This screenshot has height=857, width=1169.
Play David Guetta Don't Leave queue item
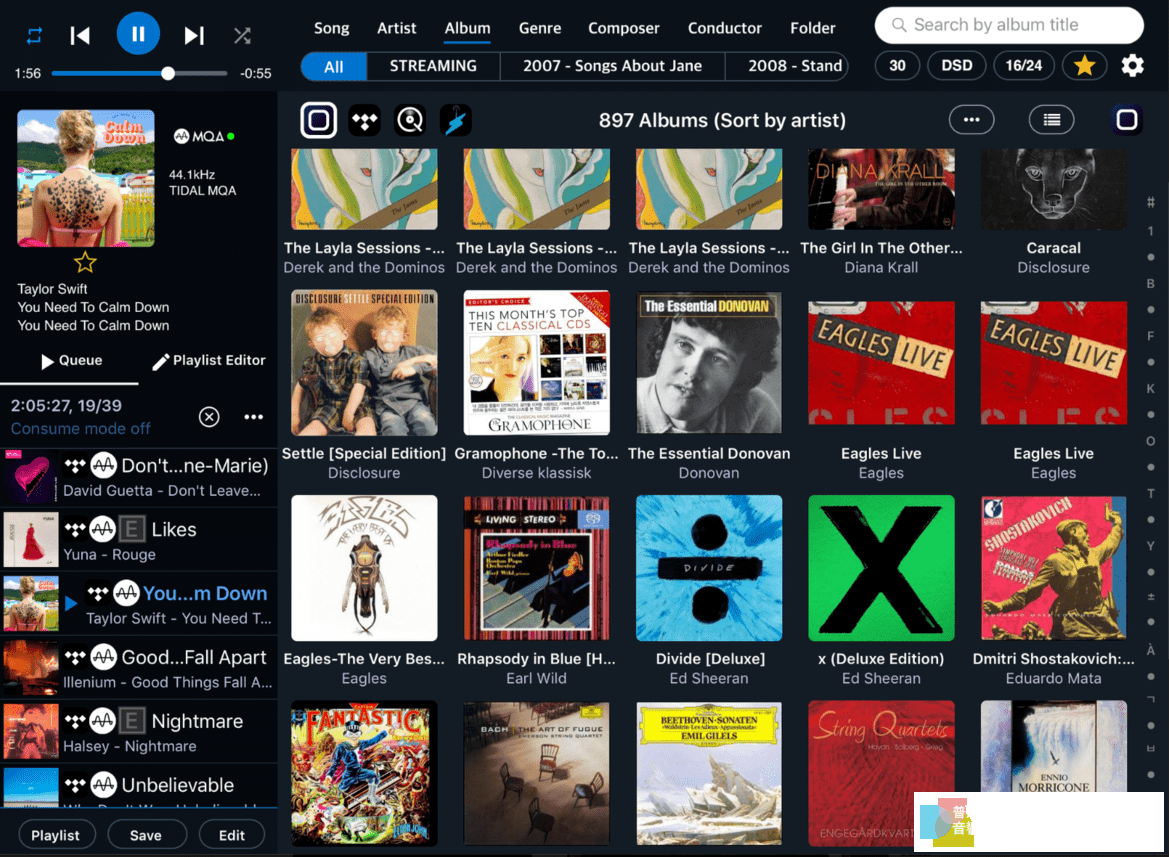[139, 477]
